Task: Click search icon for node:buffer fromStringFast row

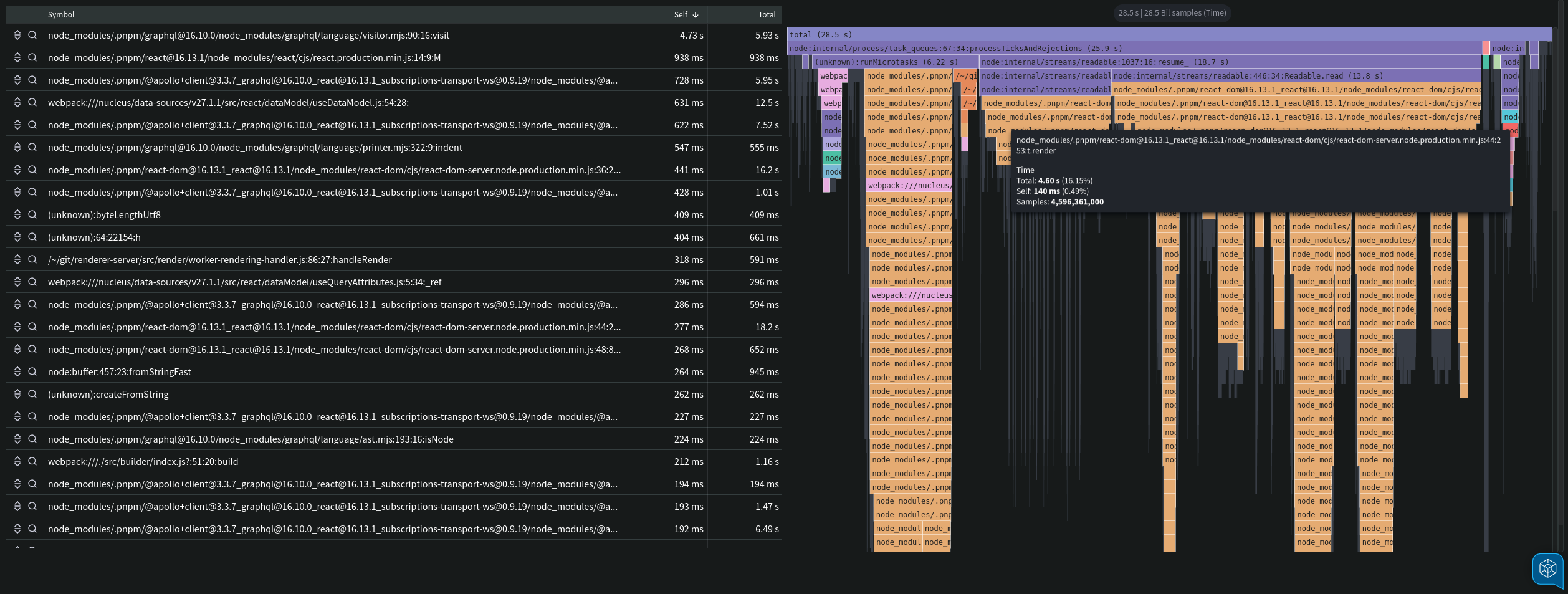Action: click(32, 371)
